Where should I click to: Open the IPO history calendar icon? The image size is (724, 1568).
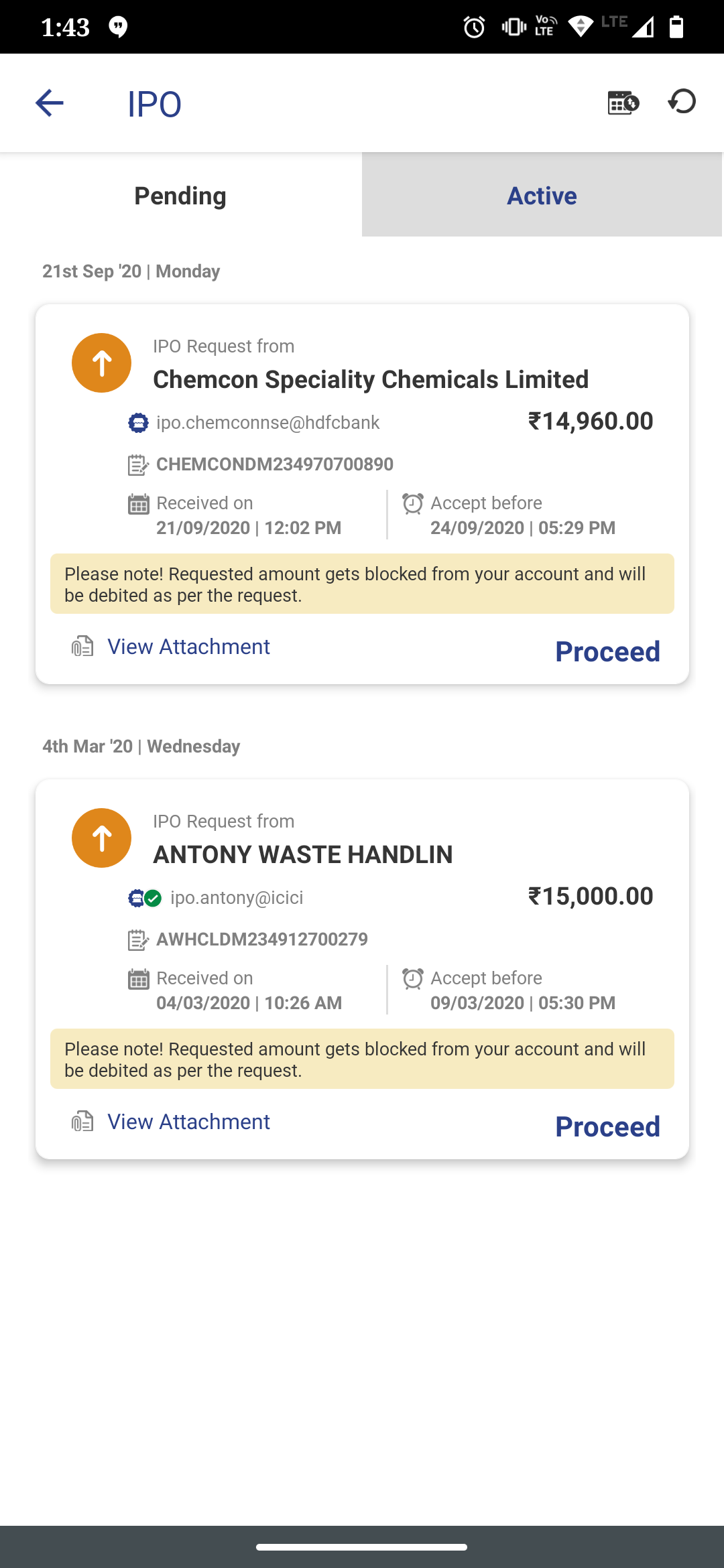click(x=623, y=103)
